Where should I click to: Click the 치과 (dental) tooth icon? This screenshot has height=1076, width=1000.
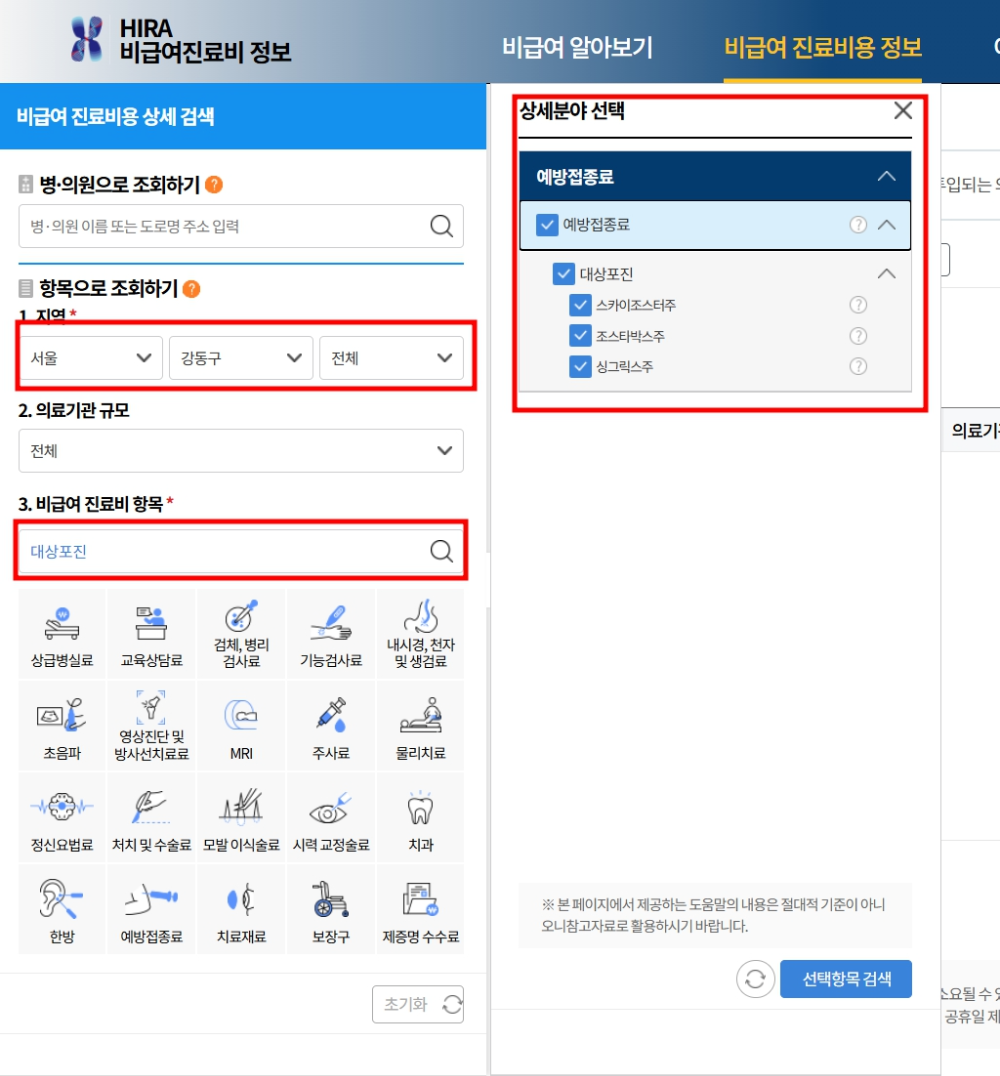point(419,817)
